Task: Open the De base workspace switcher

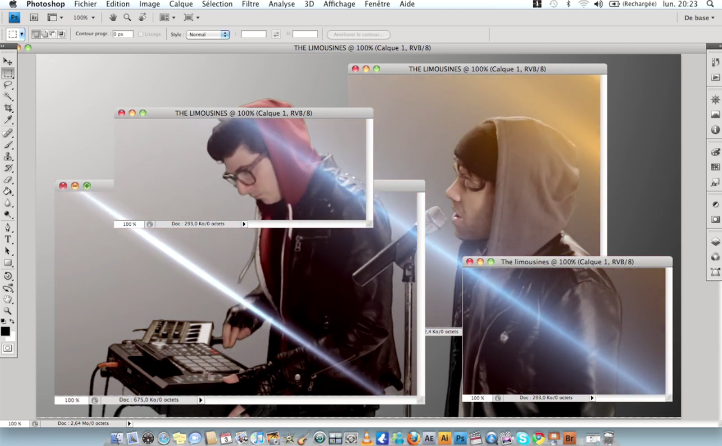Action: [x=699, y=17]
